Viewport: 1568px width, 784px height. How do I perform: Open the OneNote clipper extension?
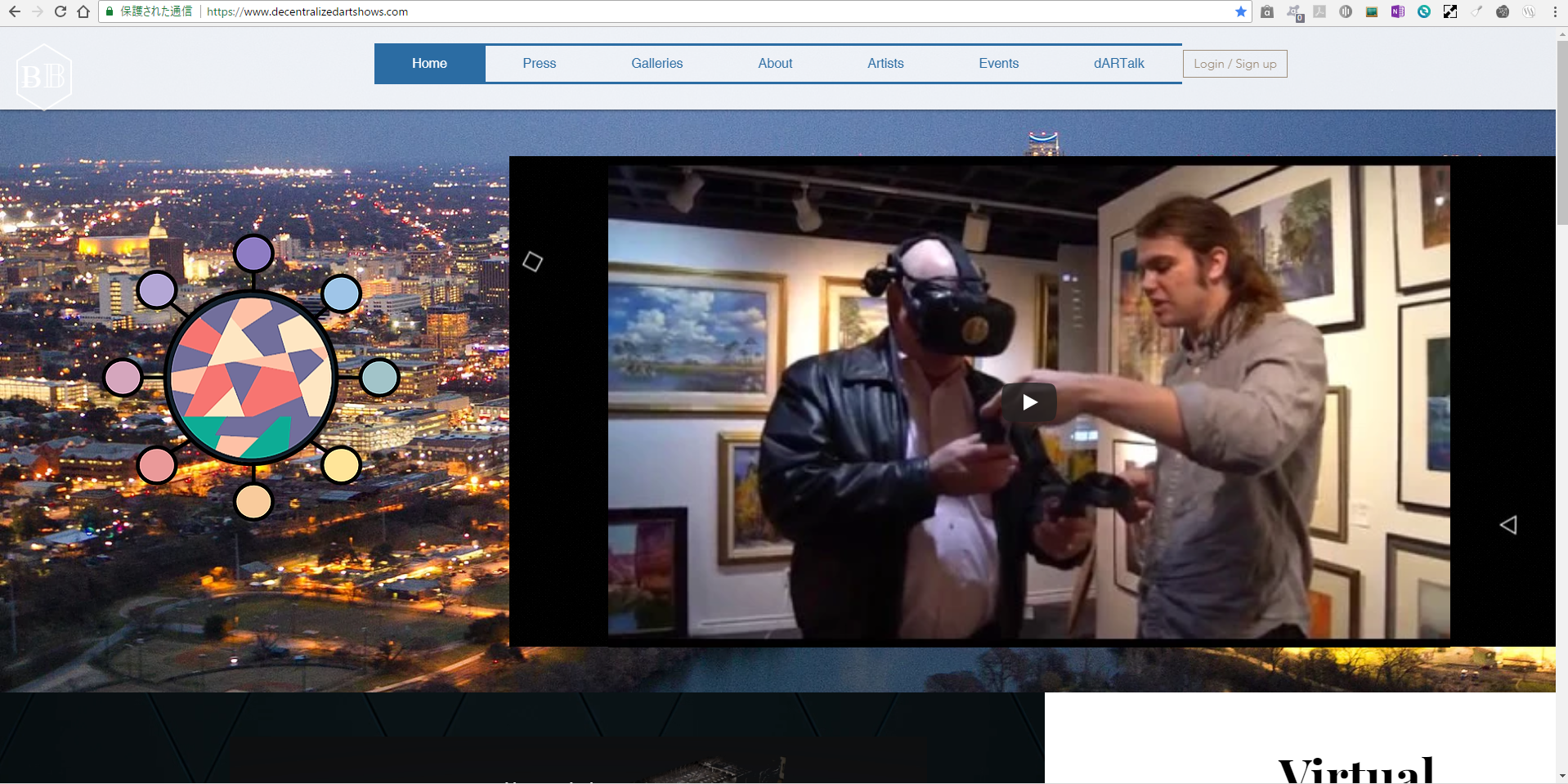pyautogui.click(x=1397, y=11)
